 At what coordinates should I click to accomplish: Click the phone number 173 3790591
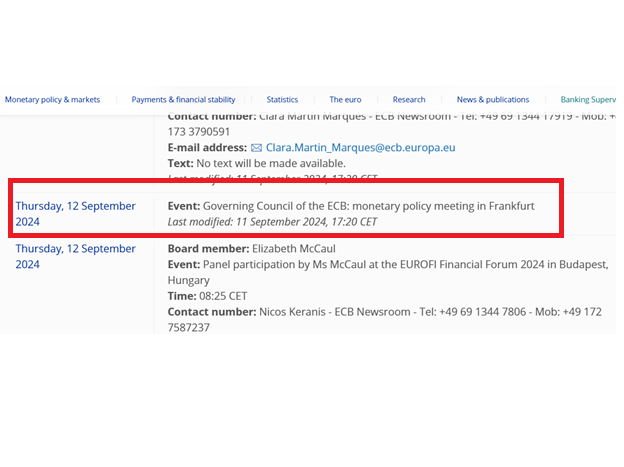tap(199, 132)
